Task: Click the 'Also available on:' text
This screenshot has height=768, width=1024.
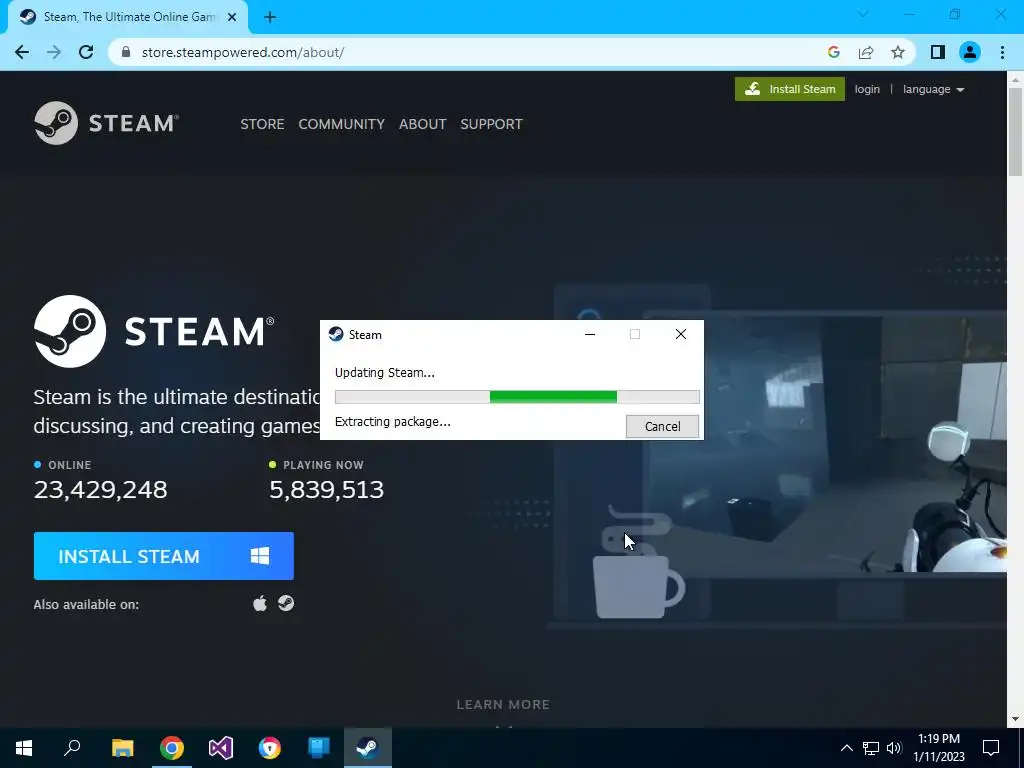Action: [86, 605]
